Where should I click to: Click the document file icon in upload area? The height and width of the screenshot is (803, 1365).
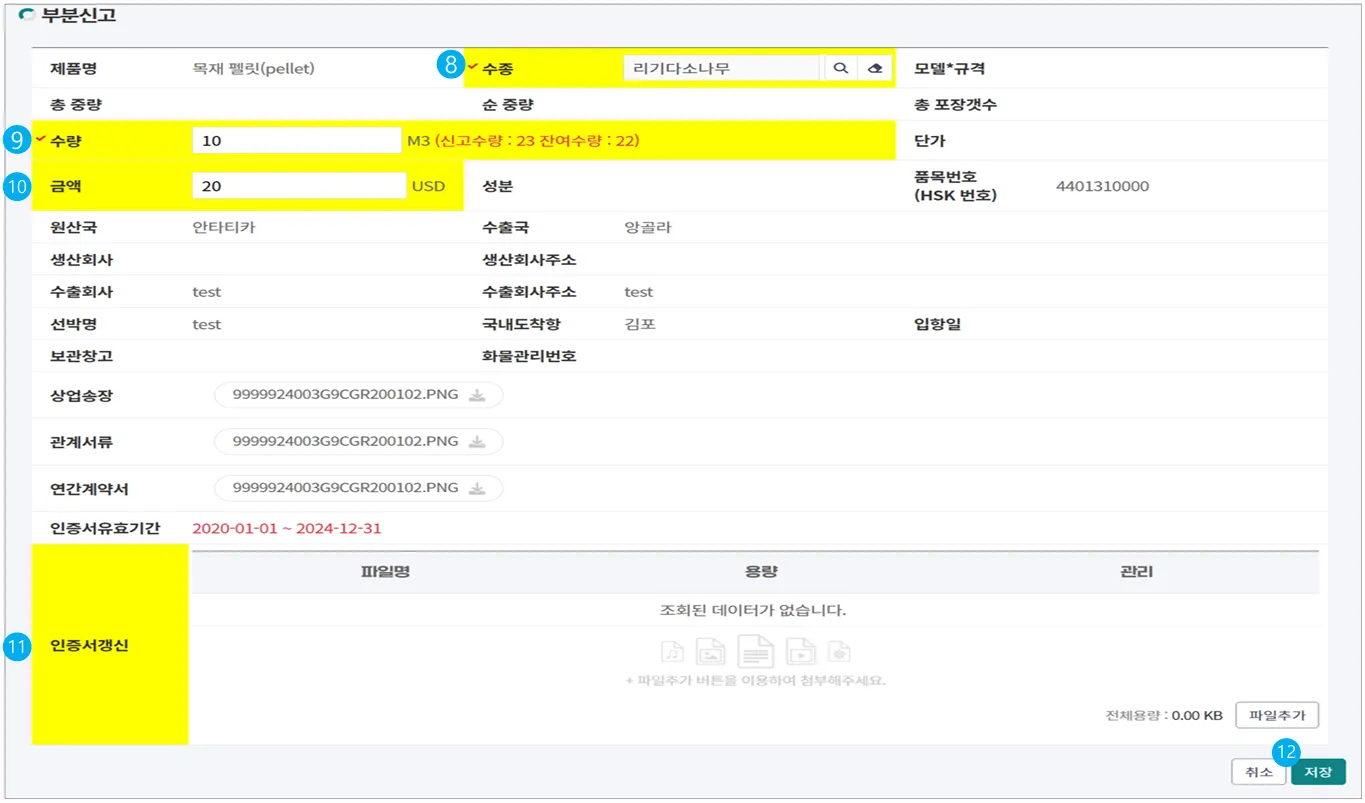click(x=756, y=652)
